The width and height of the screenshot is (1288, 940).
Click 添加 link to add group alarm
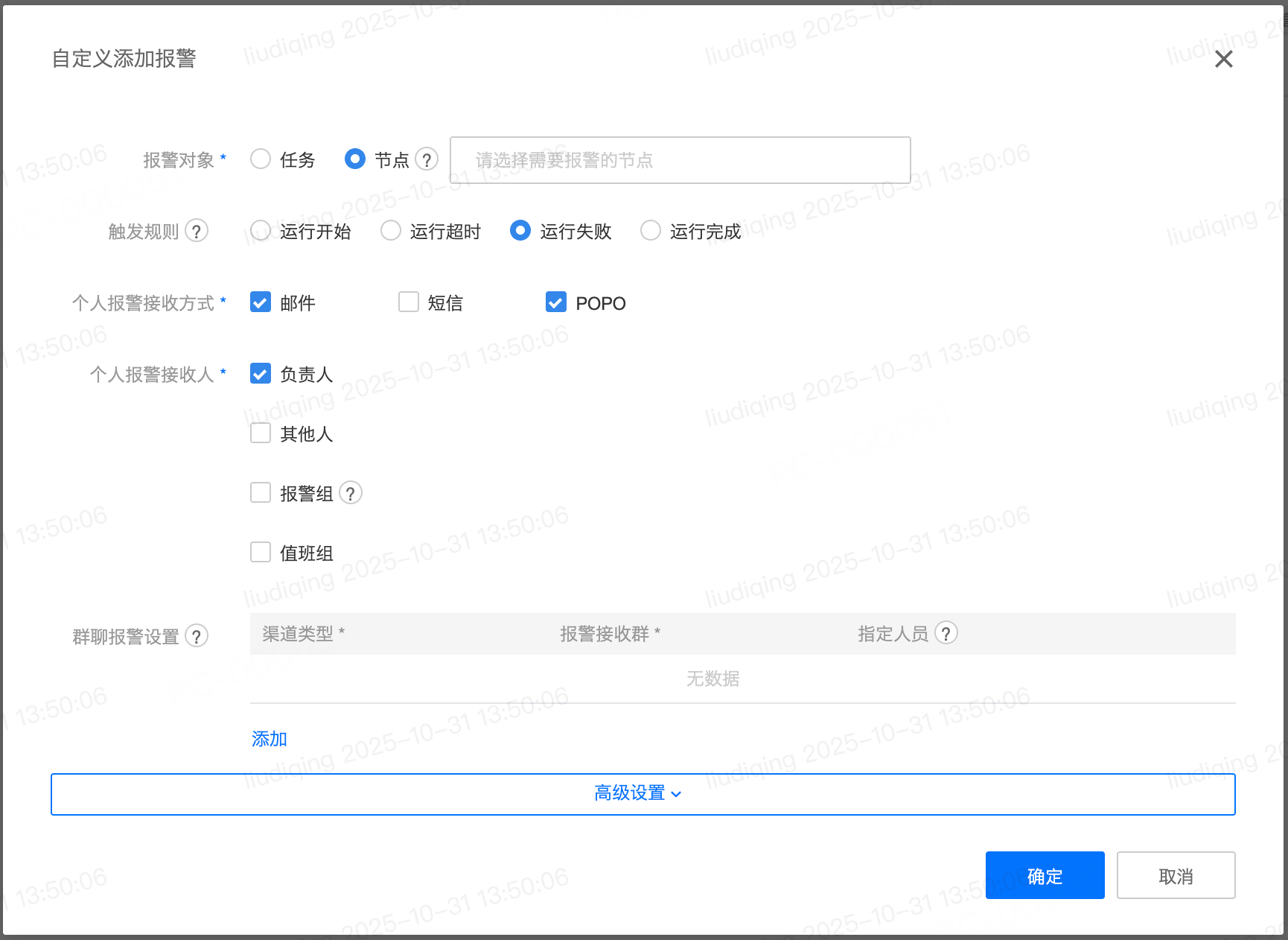click(x=270, y=739)
